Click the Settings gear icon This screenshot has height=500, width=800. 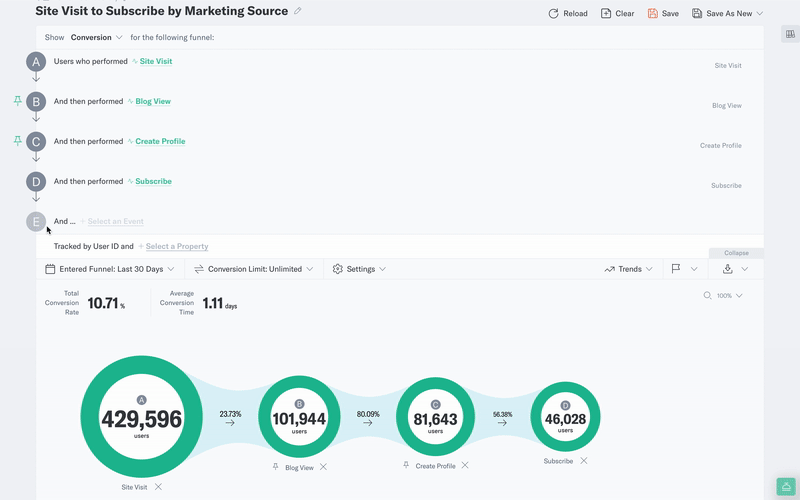[337, 269]
